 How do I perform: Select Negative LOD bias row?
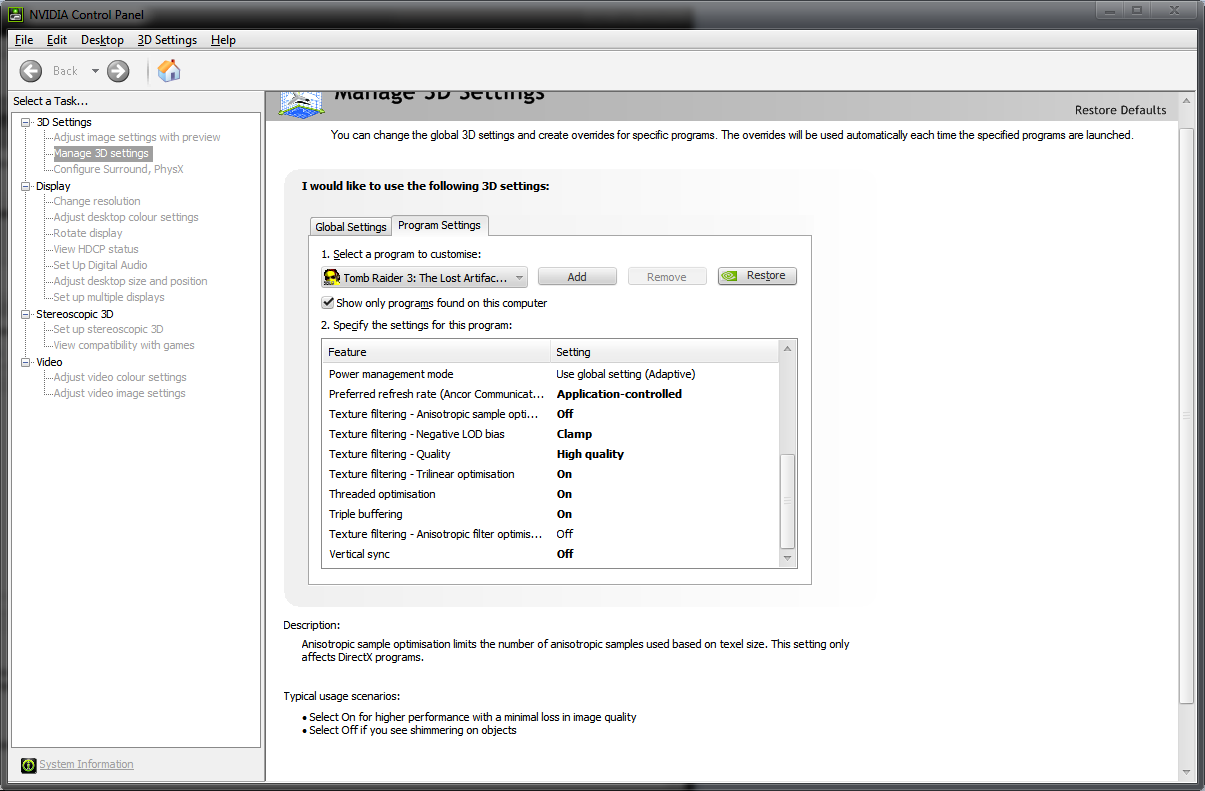tap(550, 434)
